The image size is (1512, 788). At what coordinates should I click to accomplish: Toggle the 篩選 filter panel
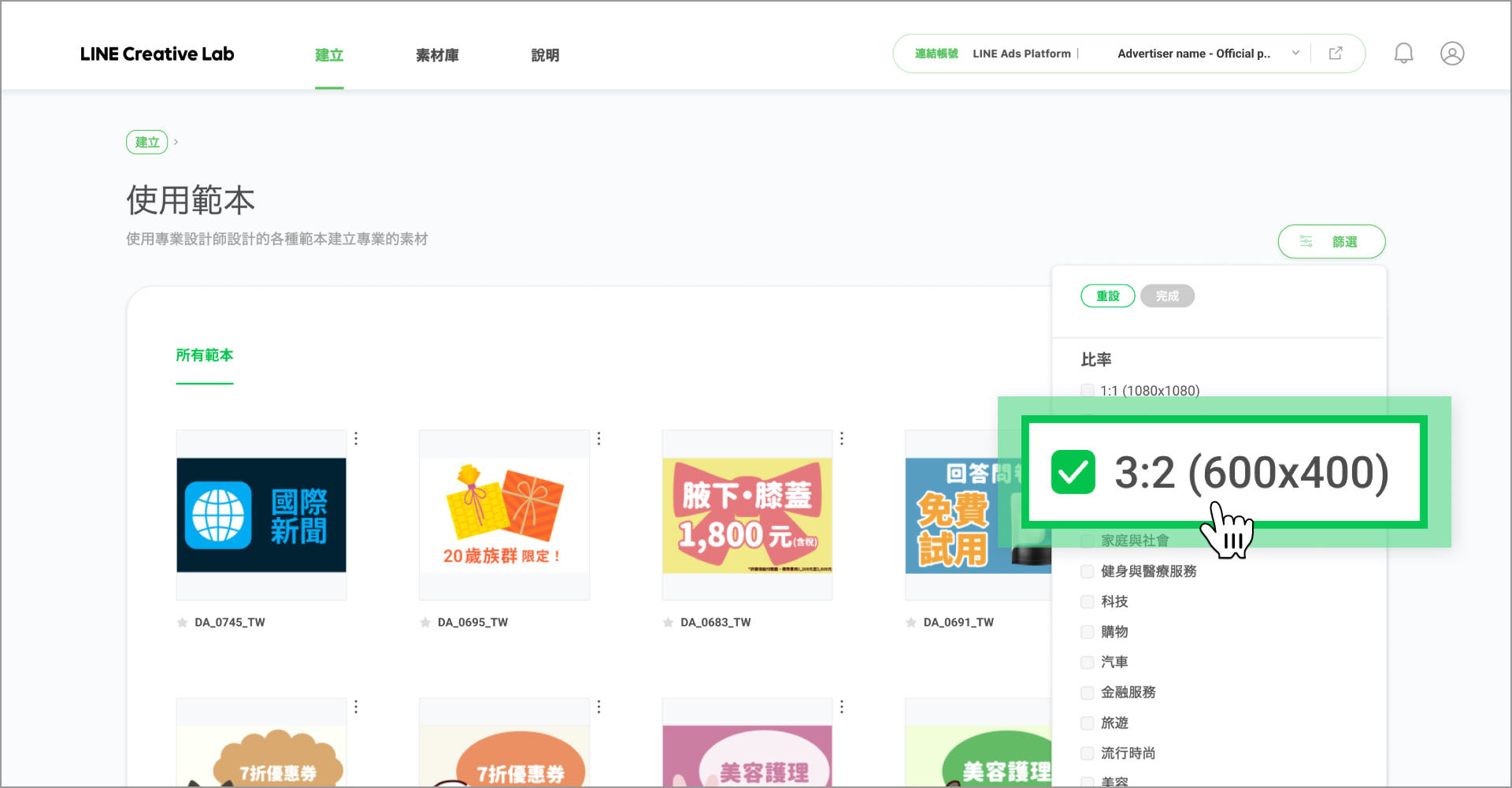[1331, 242]
